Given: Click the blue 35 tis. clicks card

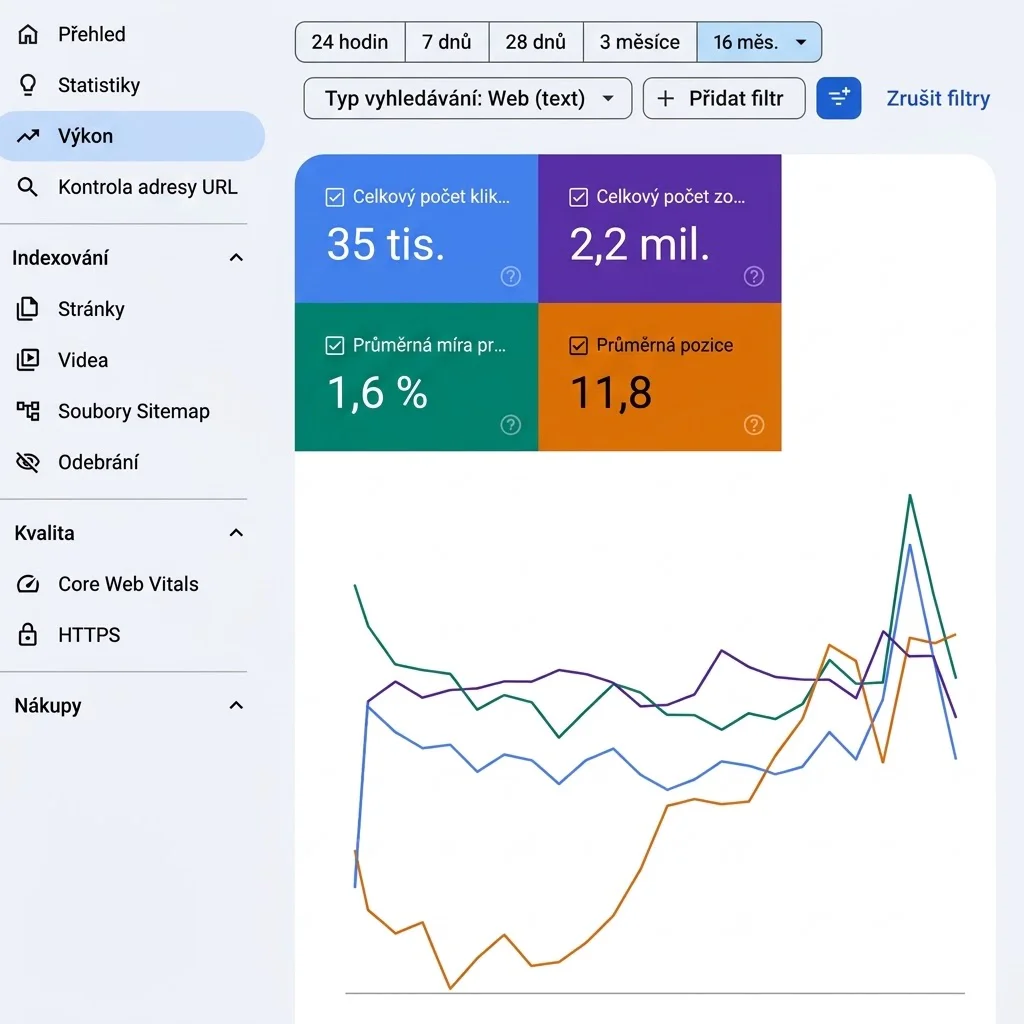Looking at the screenshot, I should pos(417,229).
